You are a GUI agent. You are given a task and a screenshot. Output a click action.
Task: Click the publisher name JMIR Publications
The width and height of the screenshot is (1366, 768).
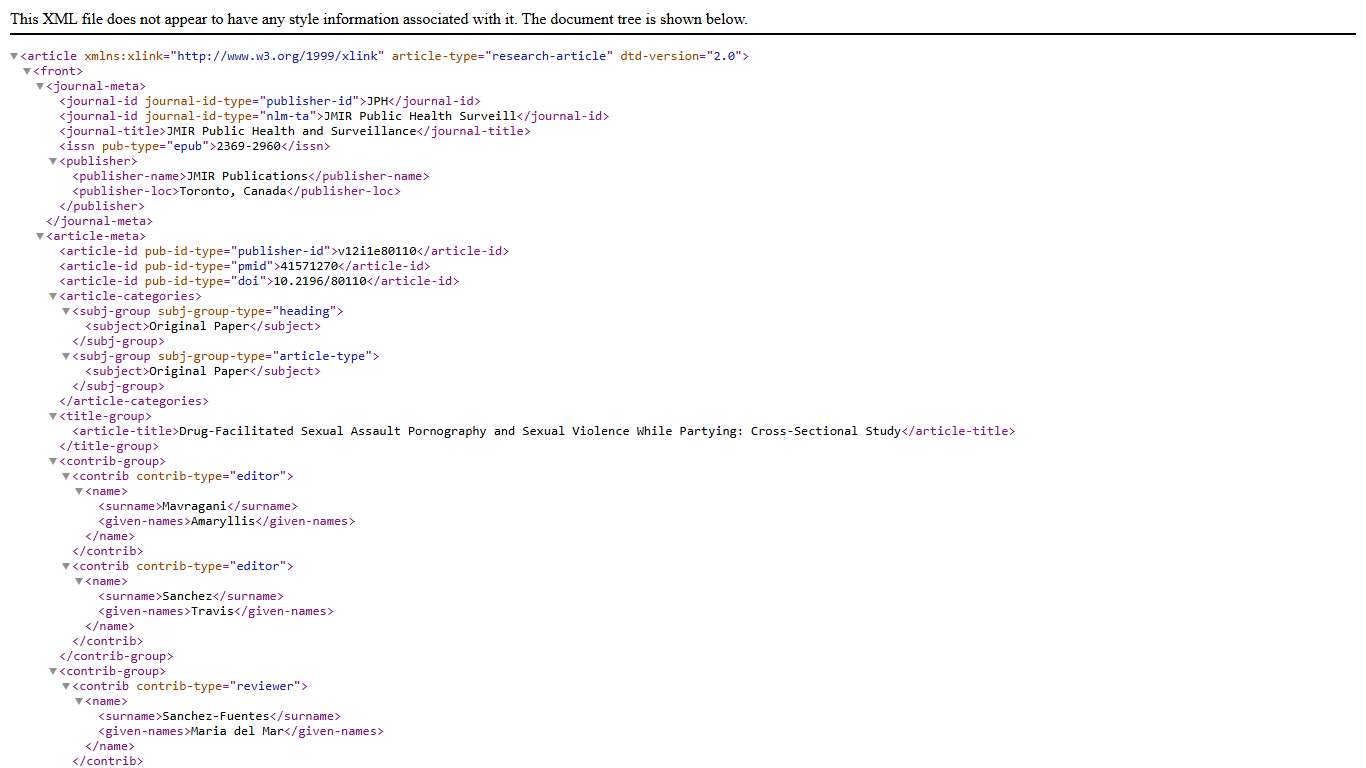247,176
